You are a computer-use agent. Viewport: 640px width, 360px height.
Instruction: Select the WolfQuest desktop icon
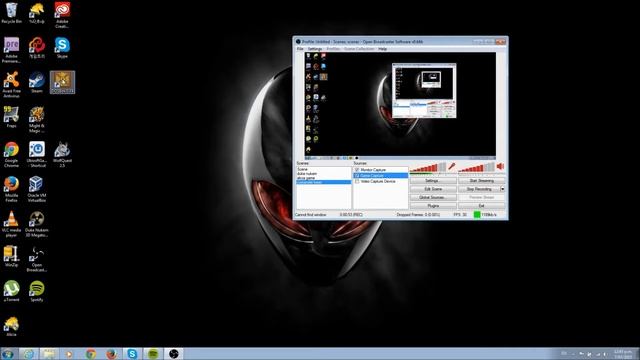pos(62,154)
